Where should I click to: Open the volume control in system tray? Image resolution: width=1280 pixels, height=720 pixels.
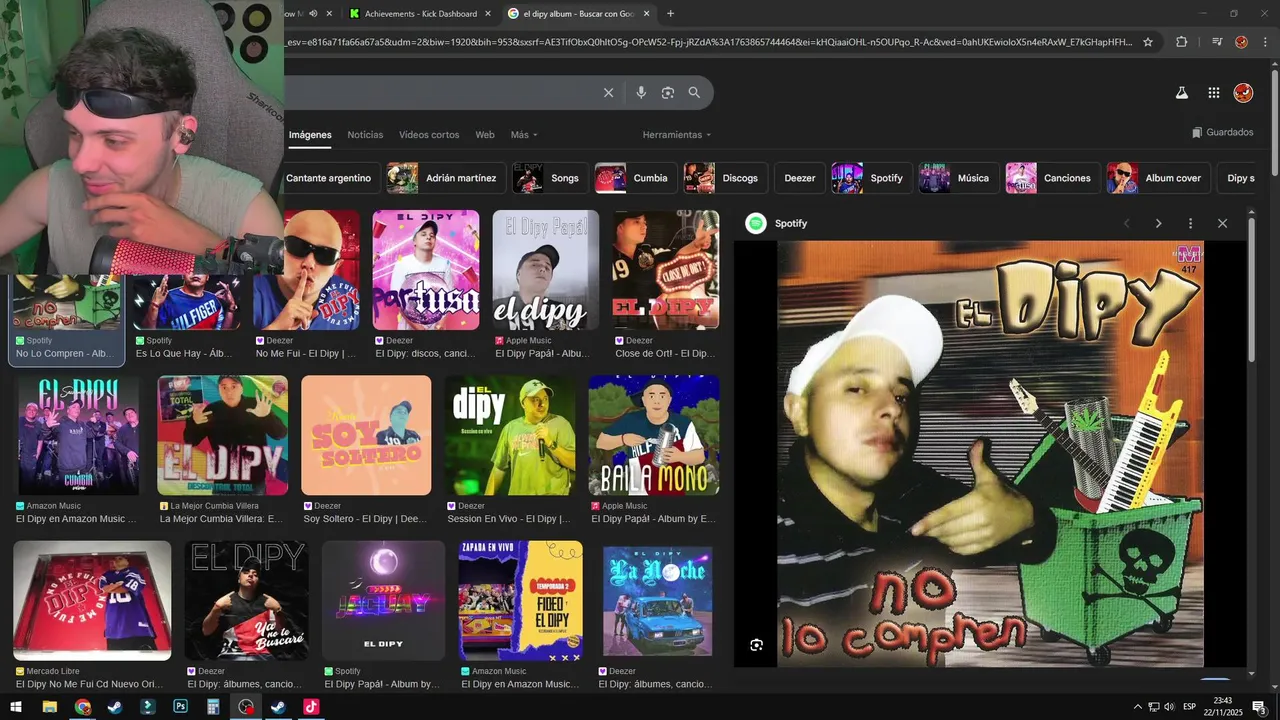pos(1169,707)
